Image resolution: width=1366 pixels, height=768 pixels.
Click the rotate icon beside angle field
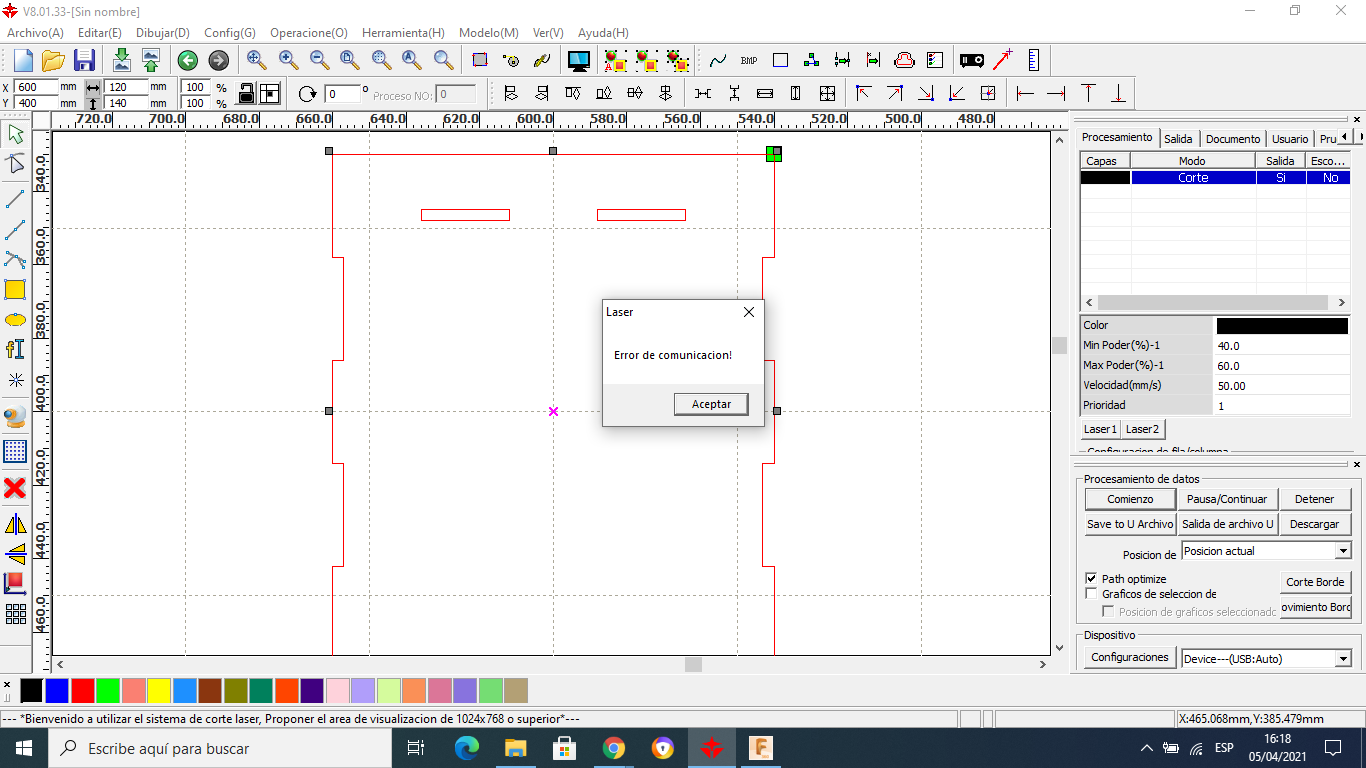308,94
